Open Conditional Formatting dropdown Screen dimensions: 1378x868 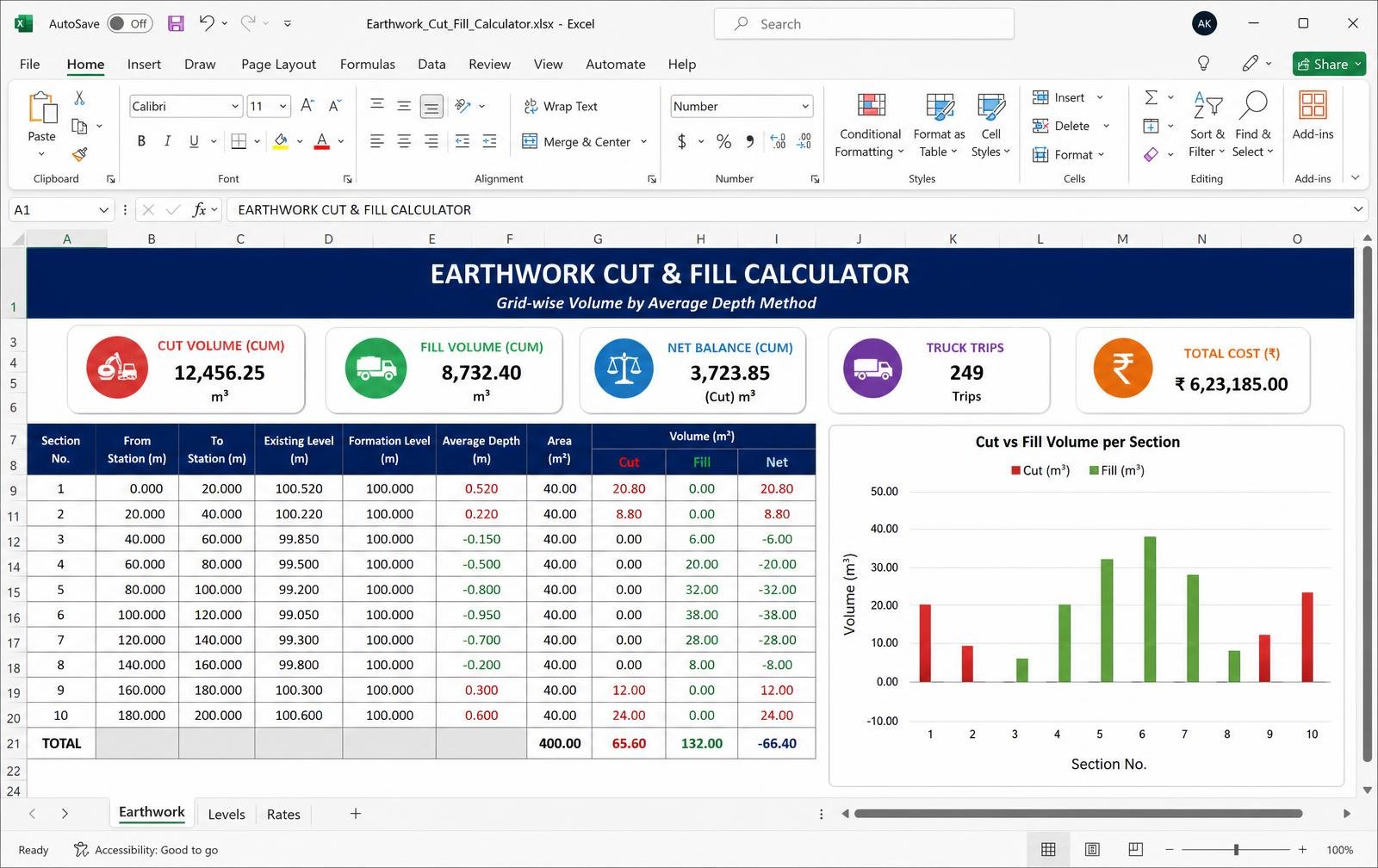tap(870, 124)
